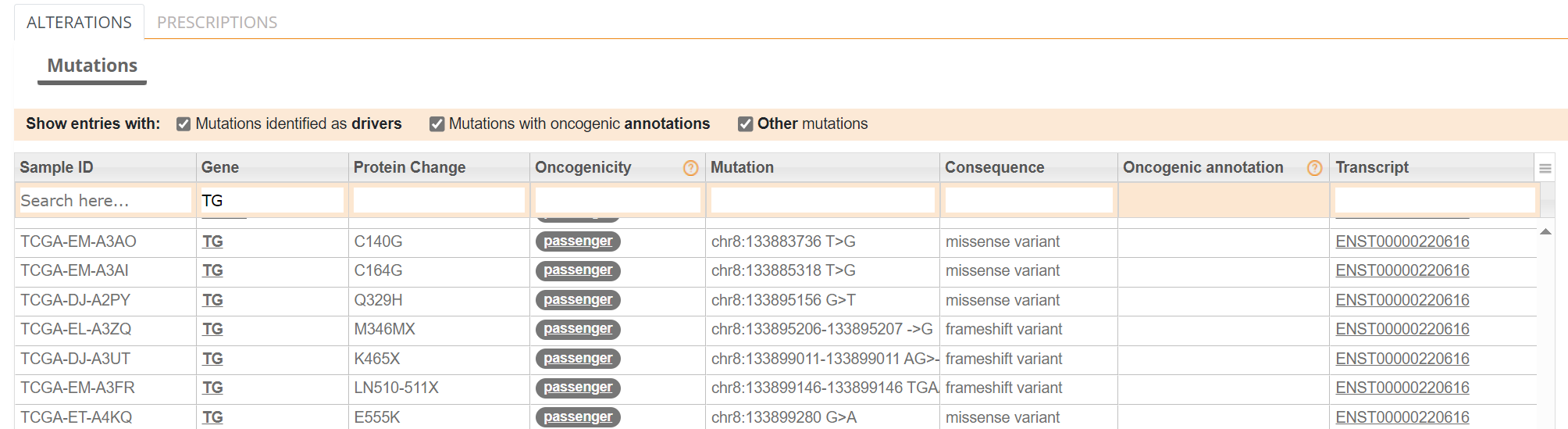Toggle Mutations with oncogenic annotations checkbox
The image size is (1568, 429).
click(x=437, y=124)
